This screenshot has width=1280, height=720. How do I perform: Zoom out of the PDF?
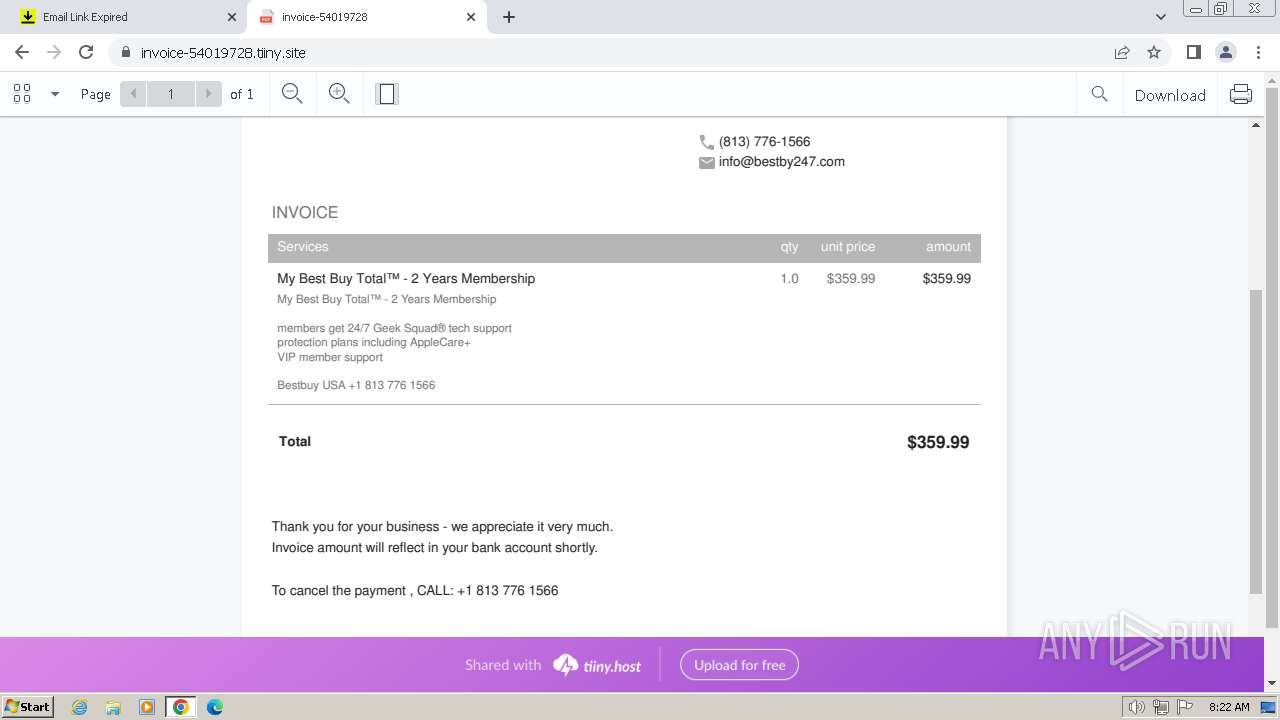pyautogui.click(x=292, y=94)
